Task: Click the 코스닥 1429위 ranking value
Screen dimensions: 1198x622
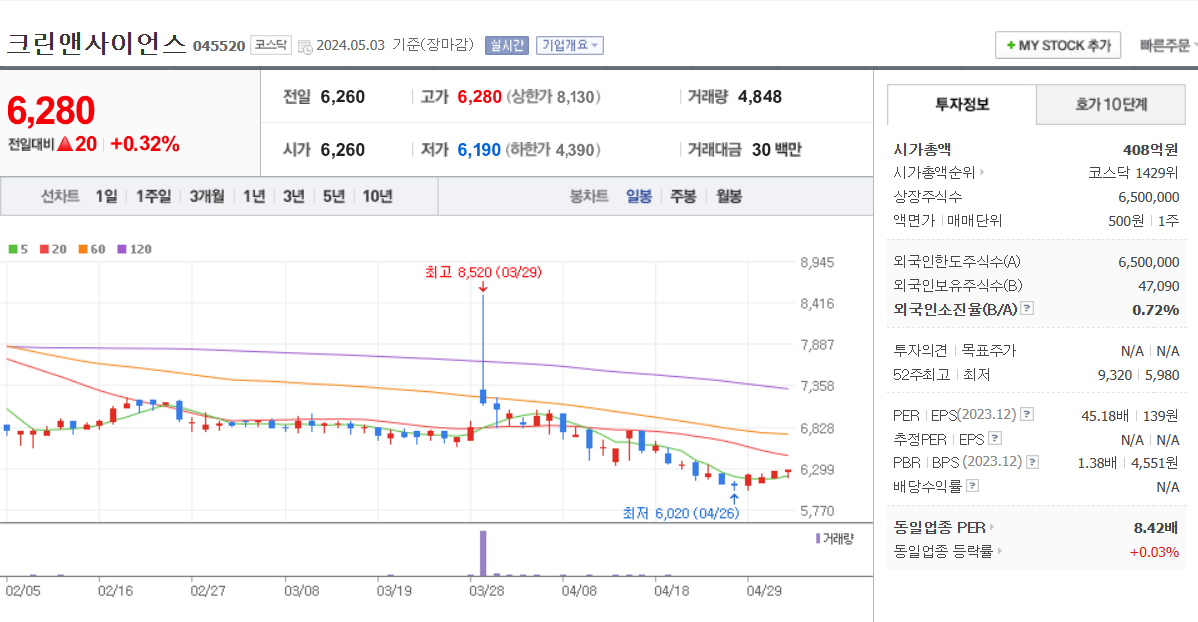Action: [1133, 173]
